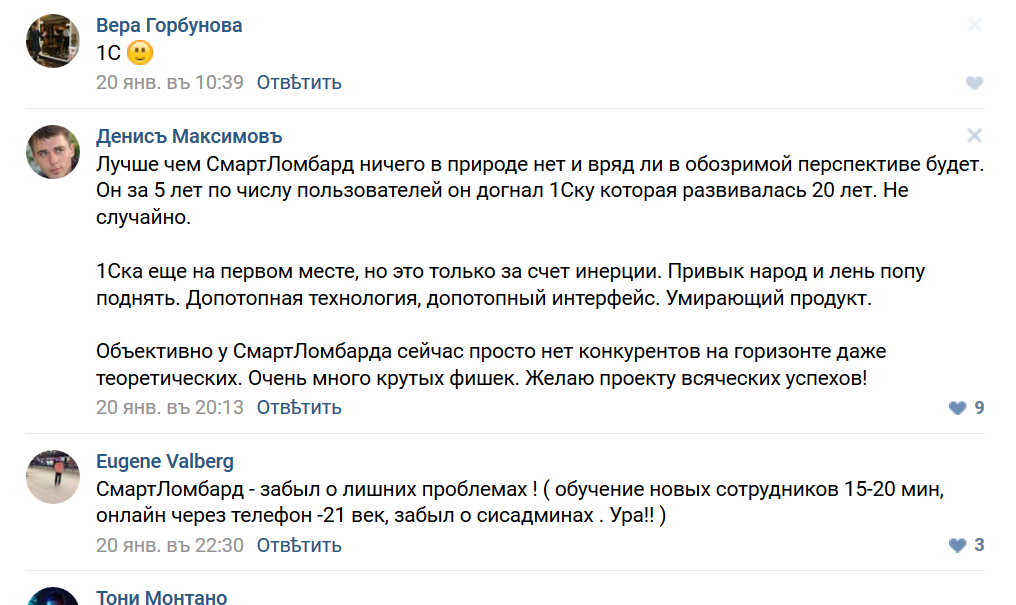1016x605 pixels.
Task: Reply to Eugene Valberg's comment
Action: tap(299, 546)
